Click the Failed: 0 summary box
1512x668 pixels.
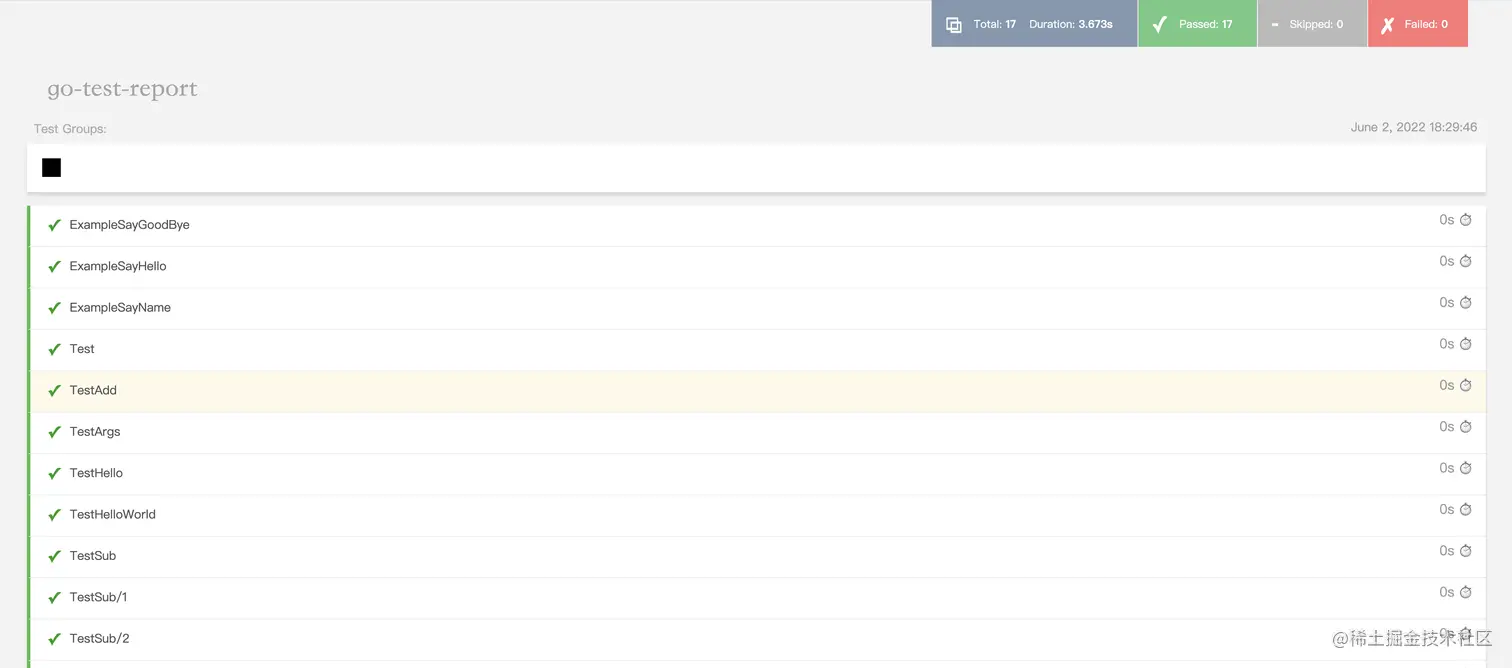tap(1418, 23)
